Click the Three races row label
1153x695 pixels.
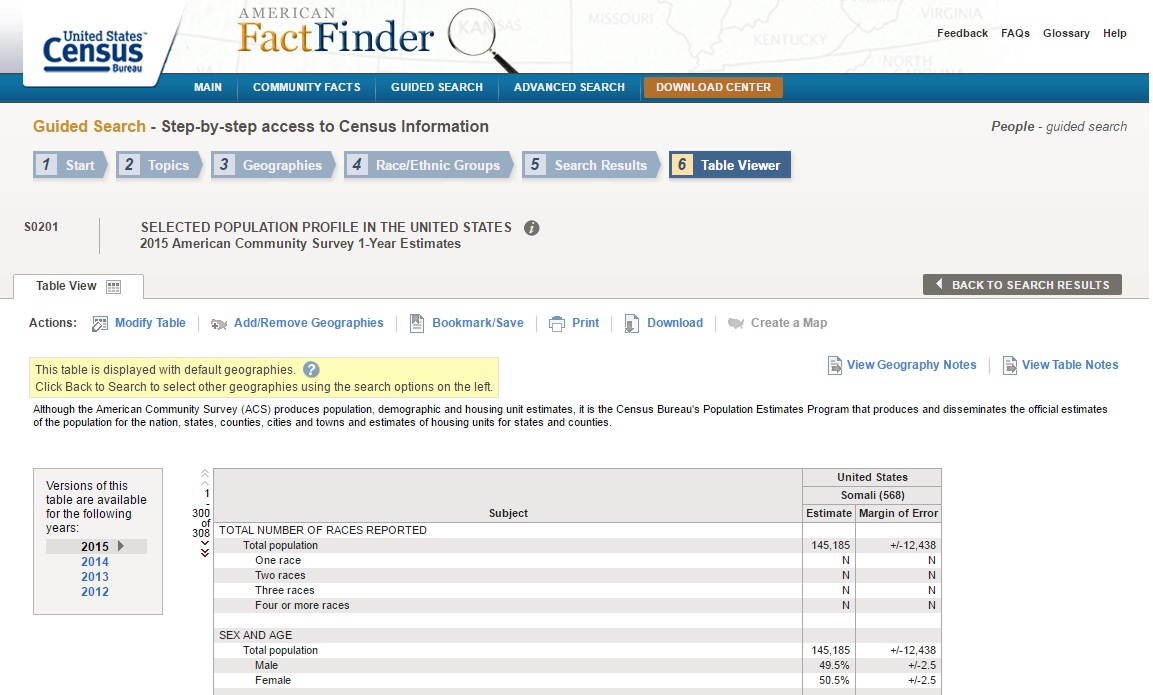click(285, 591)
